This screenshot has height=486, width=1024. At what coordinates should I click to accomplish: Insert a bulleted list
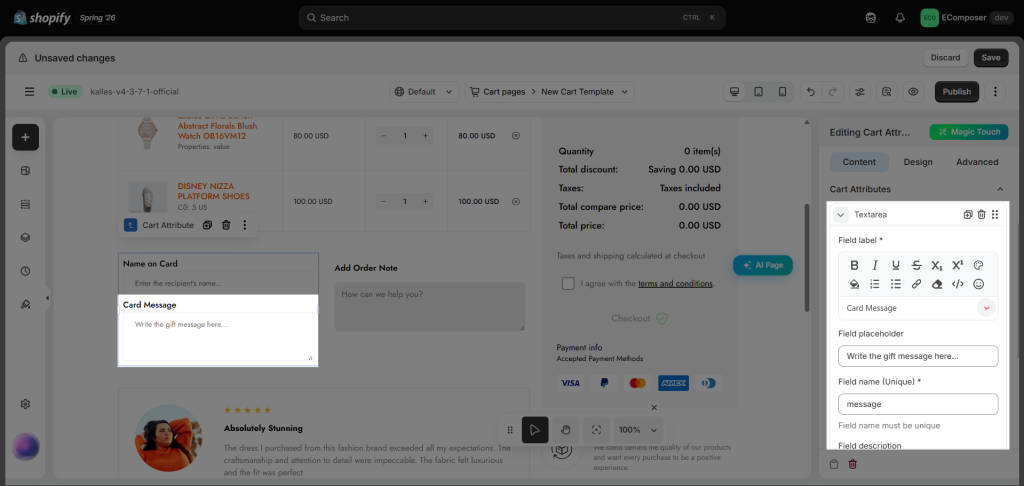[x=895, y=284]
